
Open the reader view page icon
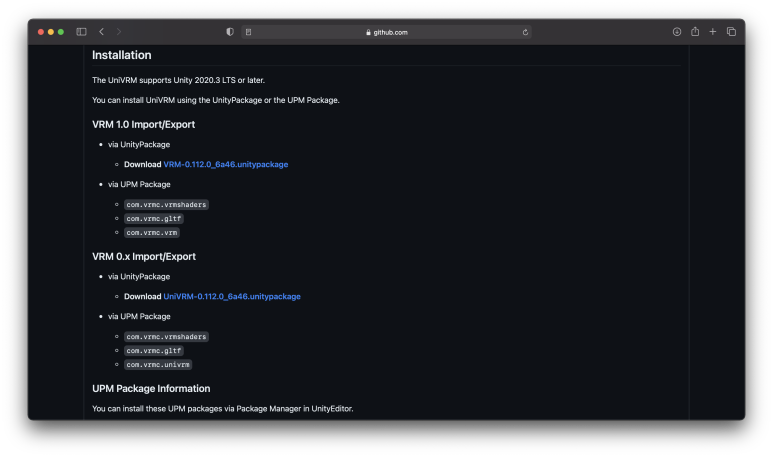(x=248, y=32)
